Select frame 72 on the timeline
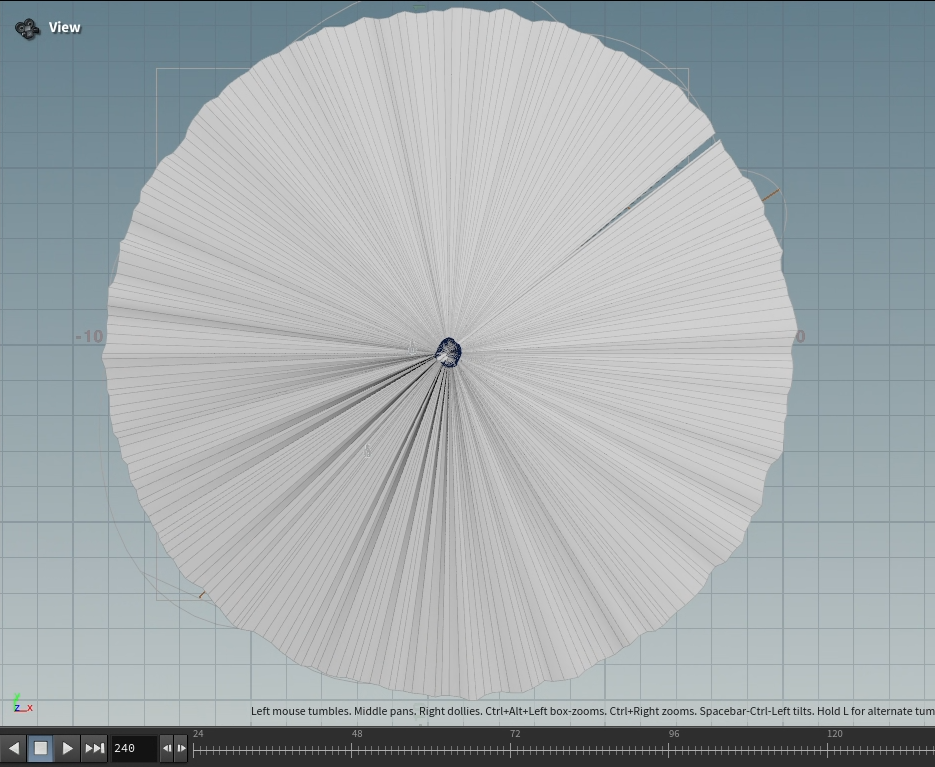 point(515,749)
